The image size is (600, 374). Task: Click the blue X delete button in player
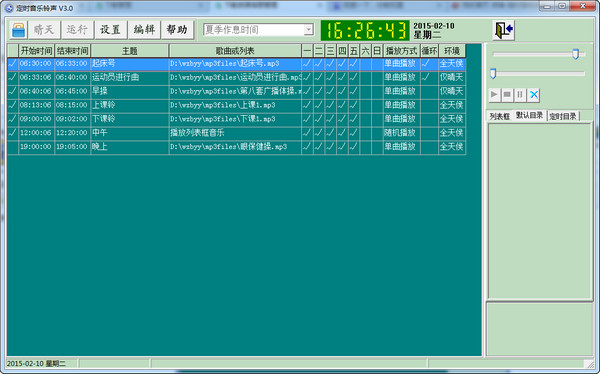tap(533, 94)
